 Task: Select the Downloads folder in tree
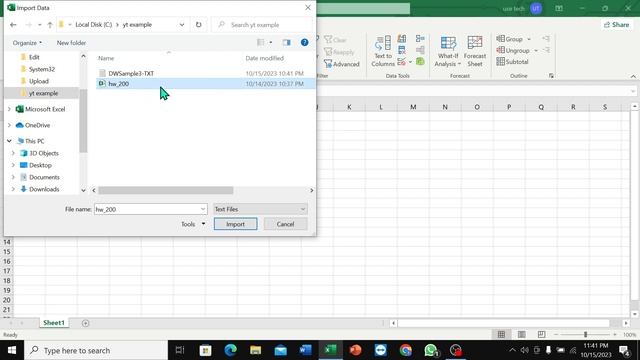point(44,189)
